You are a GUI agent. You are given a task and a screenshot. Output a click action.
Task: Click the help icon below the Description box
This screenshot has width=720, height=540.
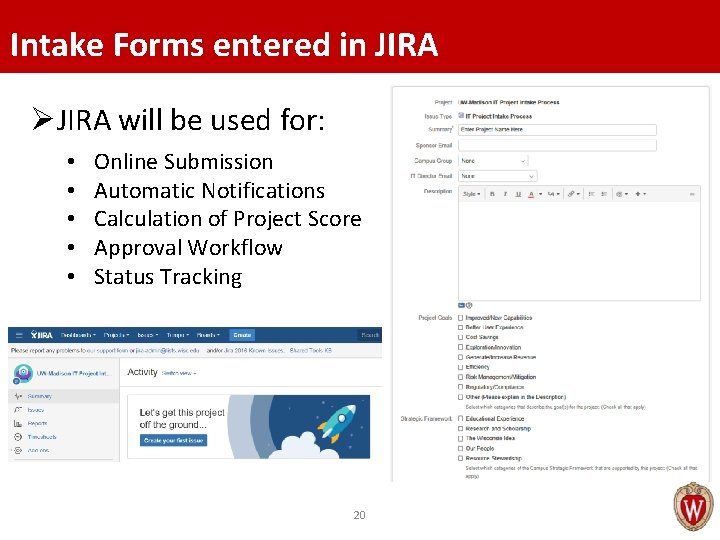tap(469, 305)
